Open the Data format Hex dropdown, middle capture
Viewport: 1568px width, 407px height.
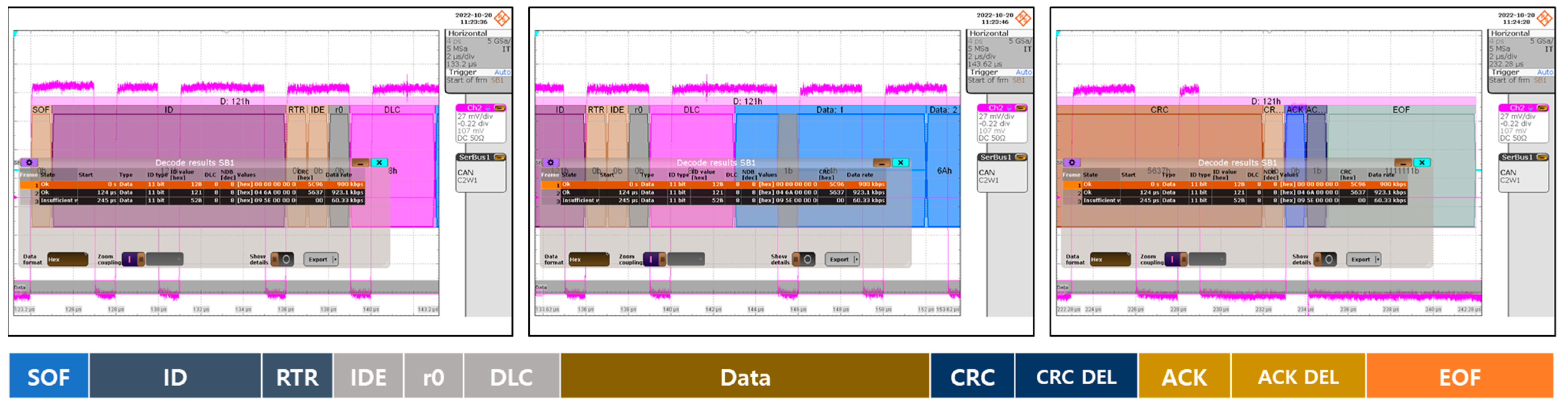[589, 260]
